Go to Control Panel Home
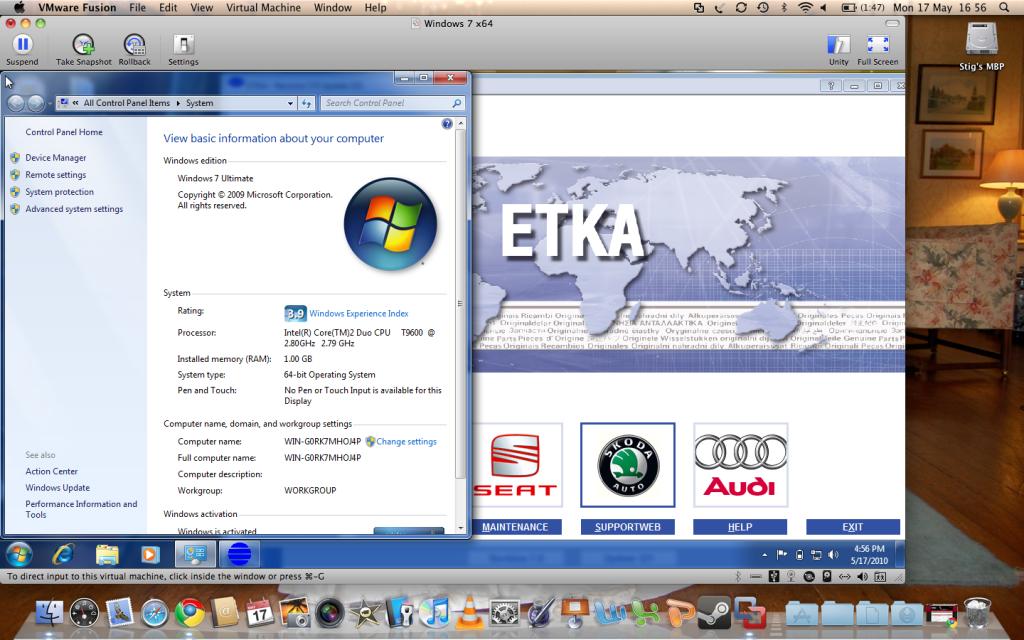 [x=64, y=132]
